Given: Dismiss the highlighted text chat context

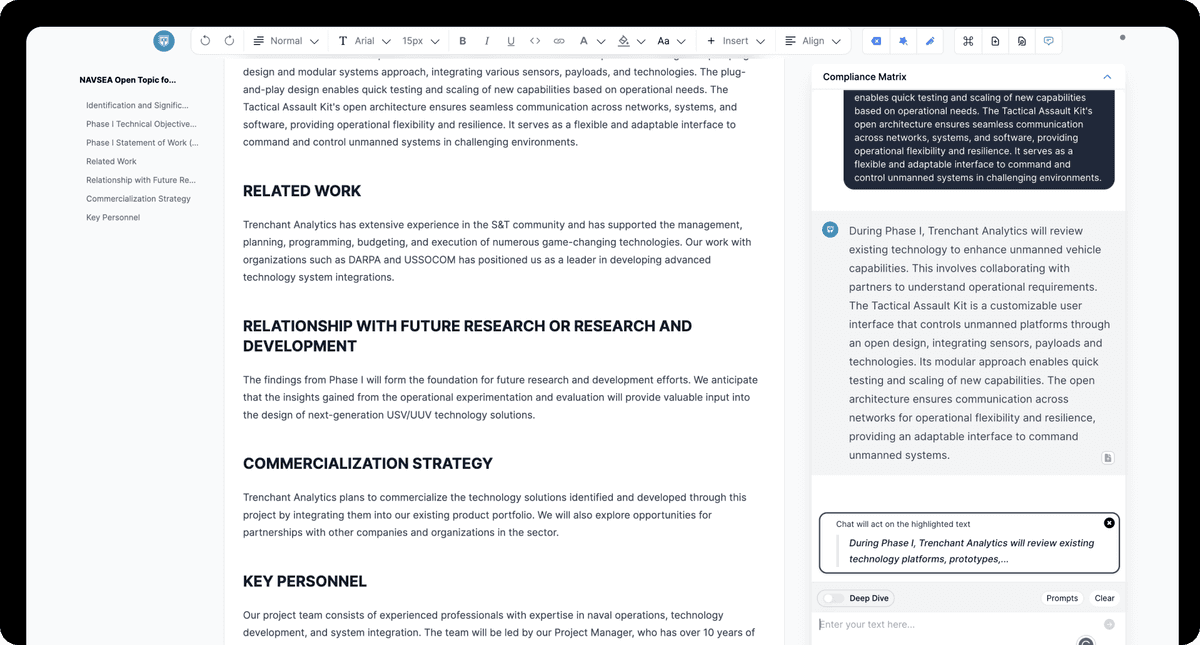Looking at the screenshot, I should [x=1109, y=523].
